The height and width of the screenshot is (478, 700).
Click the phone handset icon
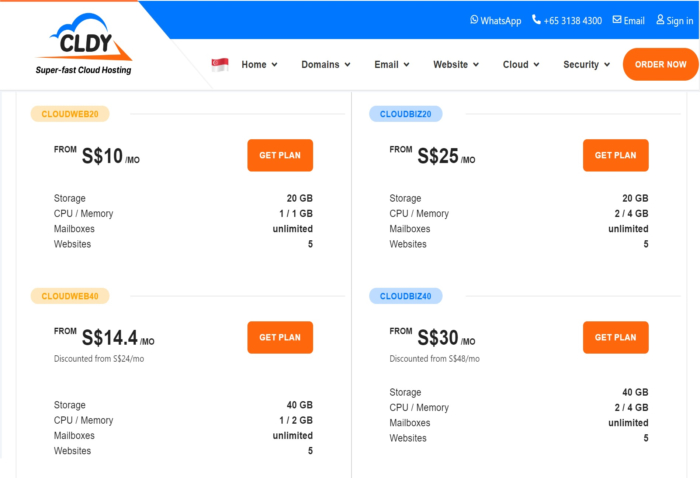[x=536, y=20]
